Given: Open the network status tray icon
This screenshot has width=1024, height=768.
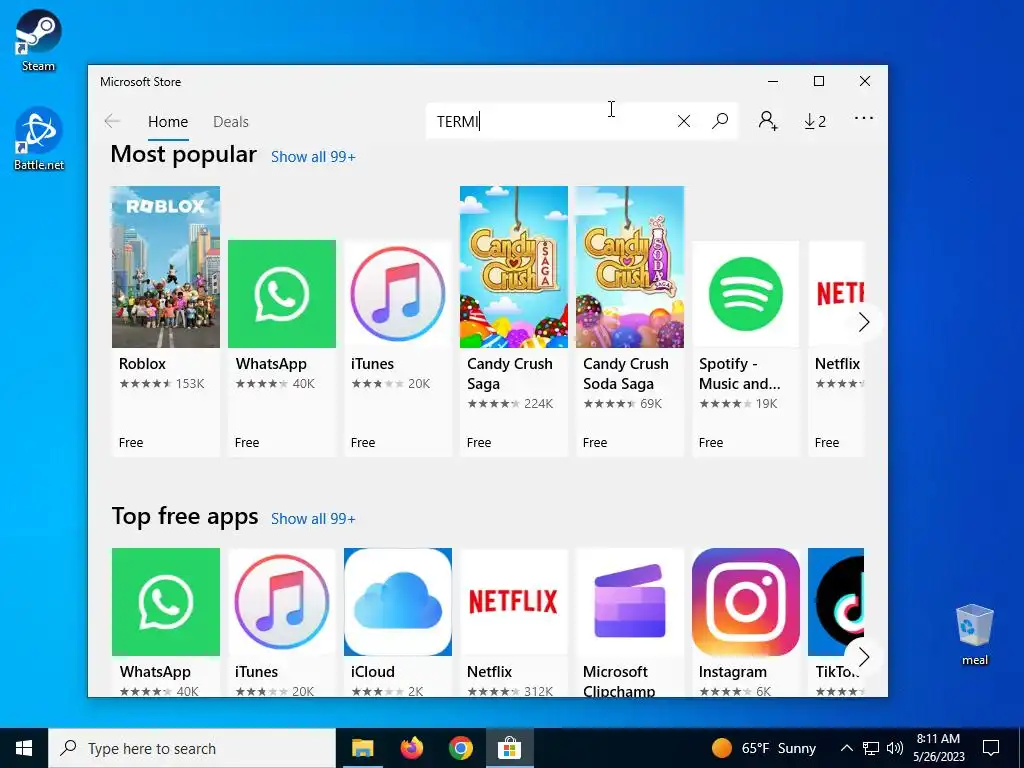Looking at the screenshot, I should click(x=871, y=748).
